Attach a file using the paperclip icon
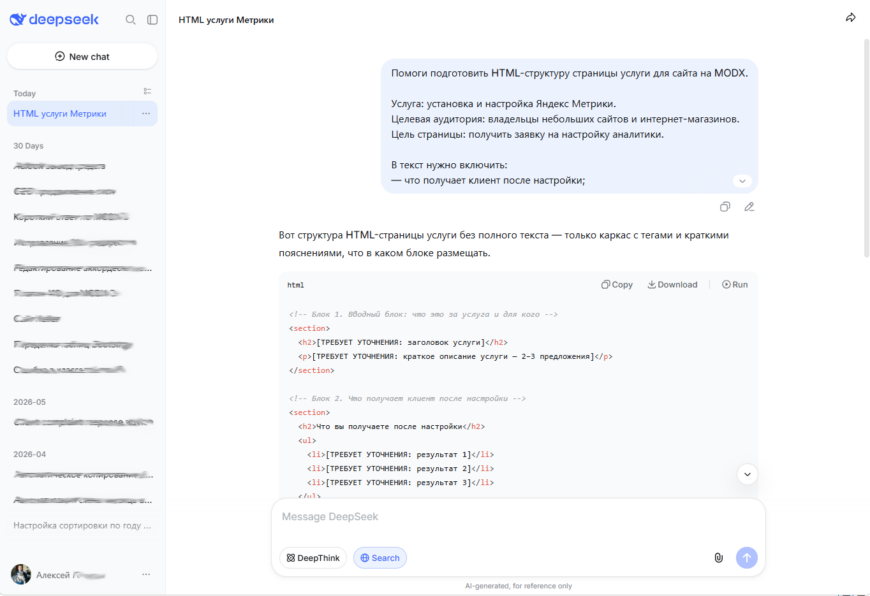Screen dimensions: 870x596 pyautogui.click(x=719, y=558)
